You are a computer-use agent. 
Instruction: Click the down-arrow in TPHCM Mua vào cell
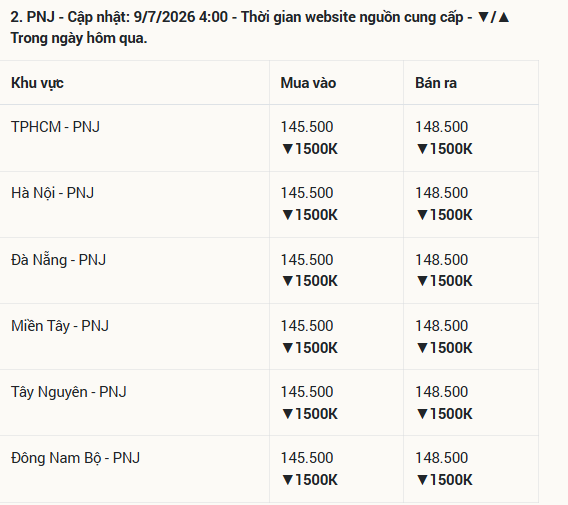288,149
